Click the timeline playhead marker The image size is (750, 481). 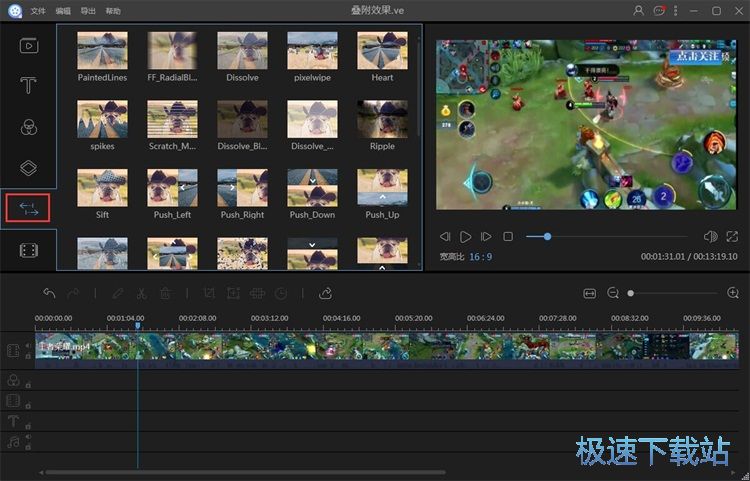click(138, 326)
